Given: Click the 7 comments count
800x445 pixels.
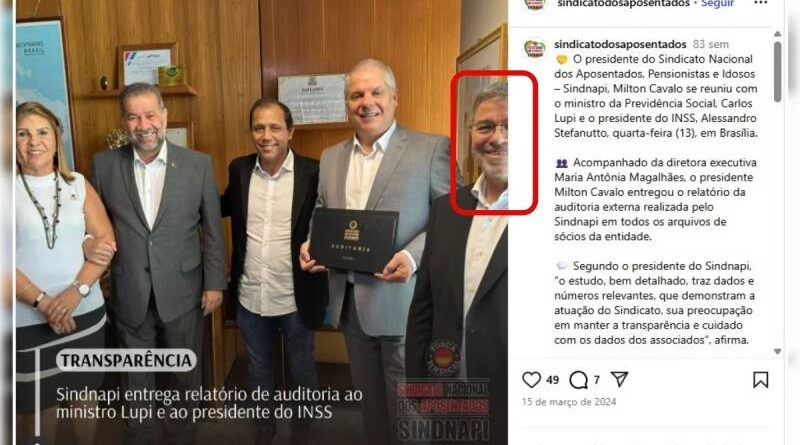Looking at the screenshot, I should tap(596, 380).
